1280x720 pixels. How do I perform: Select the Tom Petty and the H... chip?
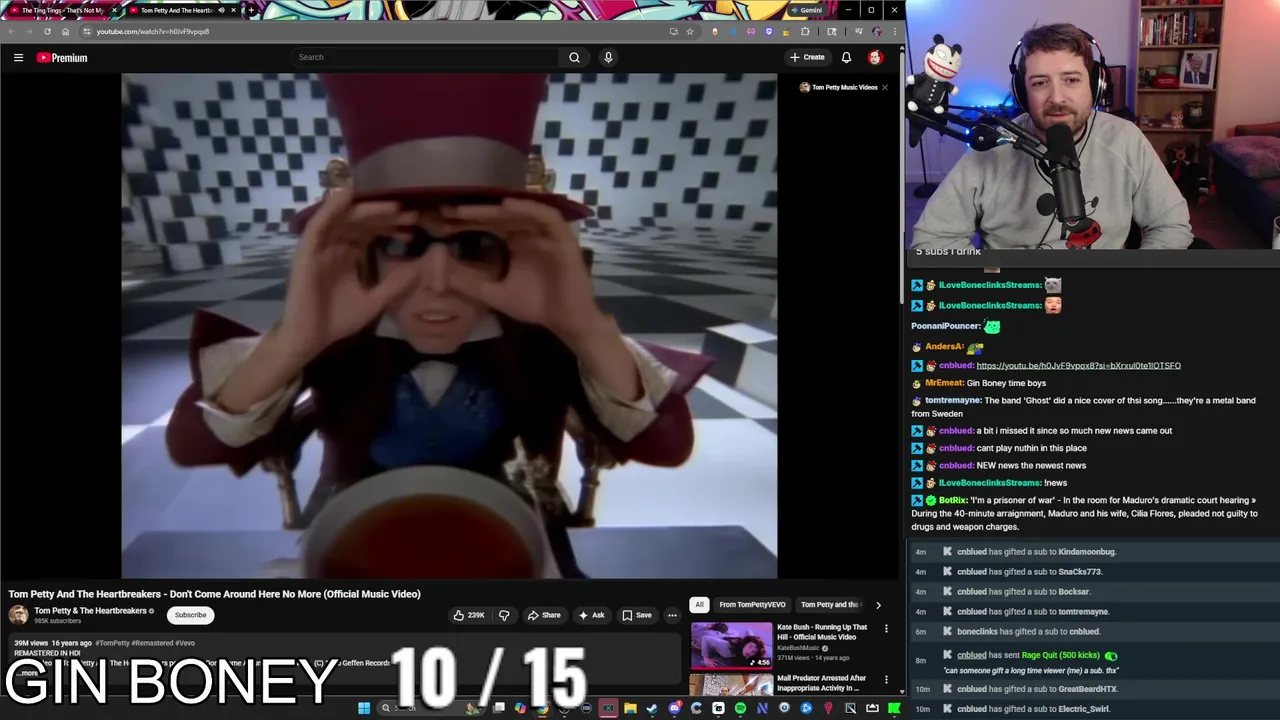tap(830, 604)
